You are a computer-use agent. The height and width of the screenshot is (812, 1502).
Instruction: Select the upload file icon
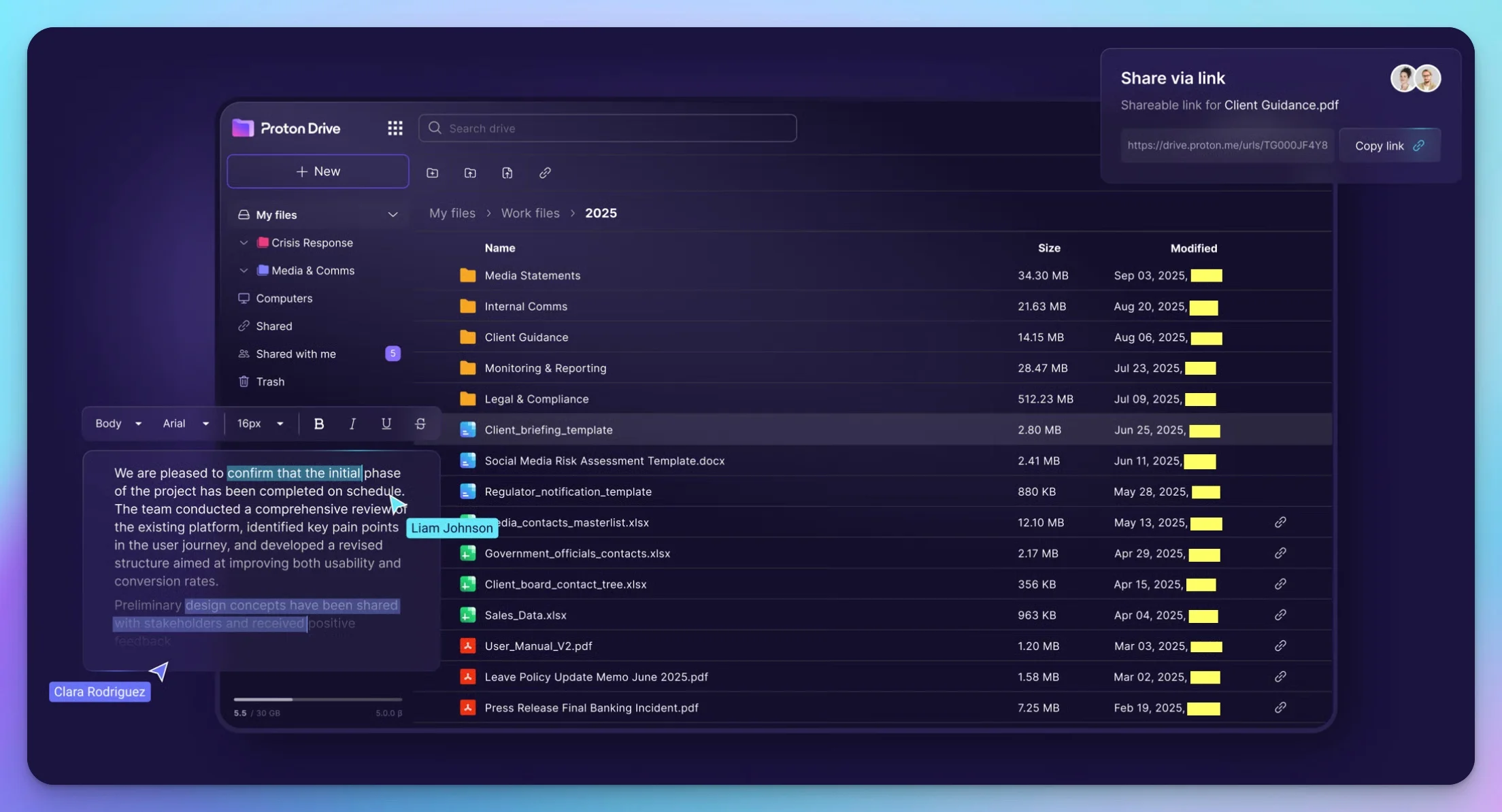[x=507, y=172]
